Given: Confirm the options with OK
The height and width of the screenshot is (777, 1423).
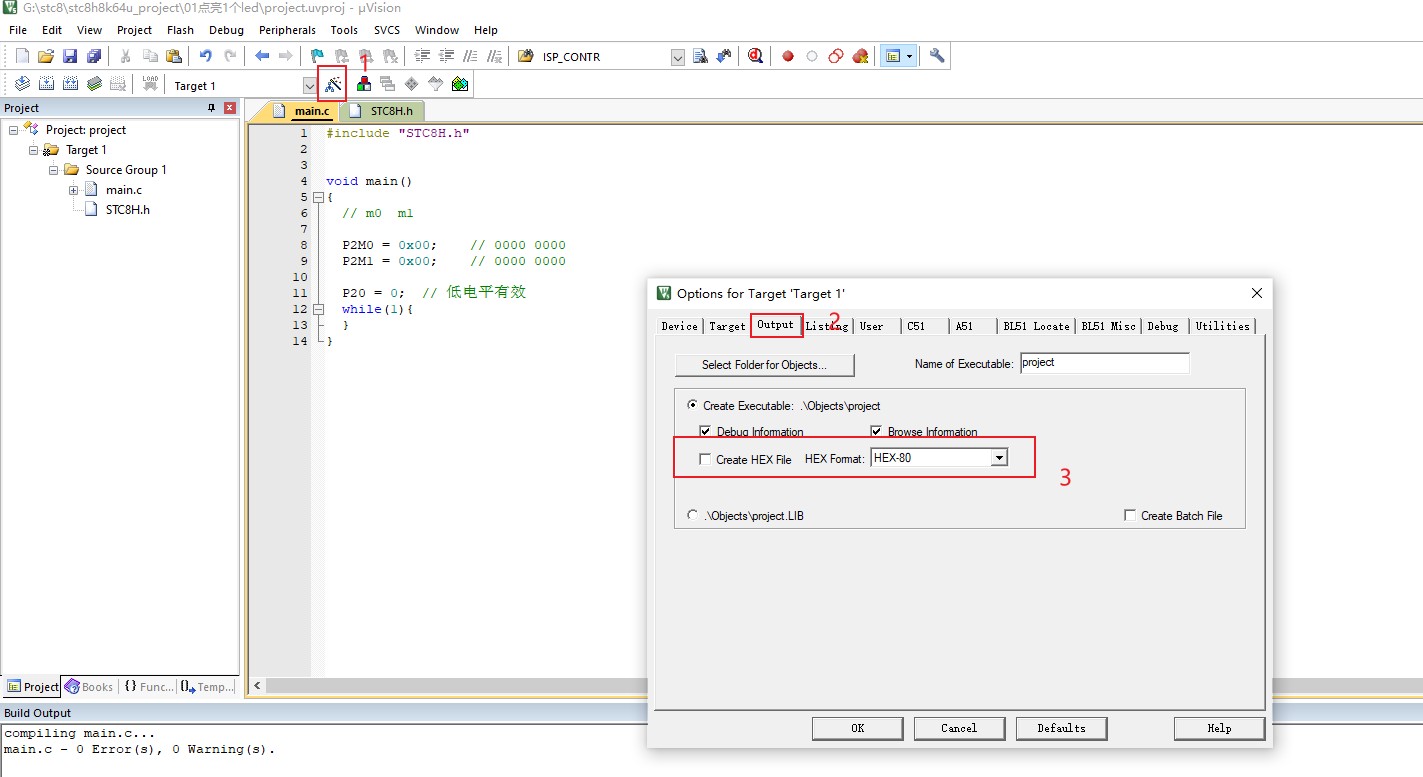Looking at the screenshot, I should (x=858, y=728).
